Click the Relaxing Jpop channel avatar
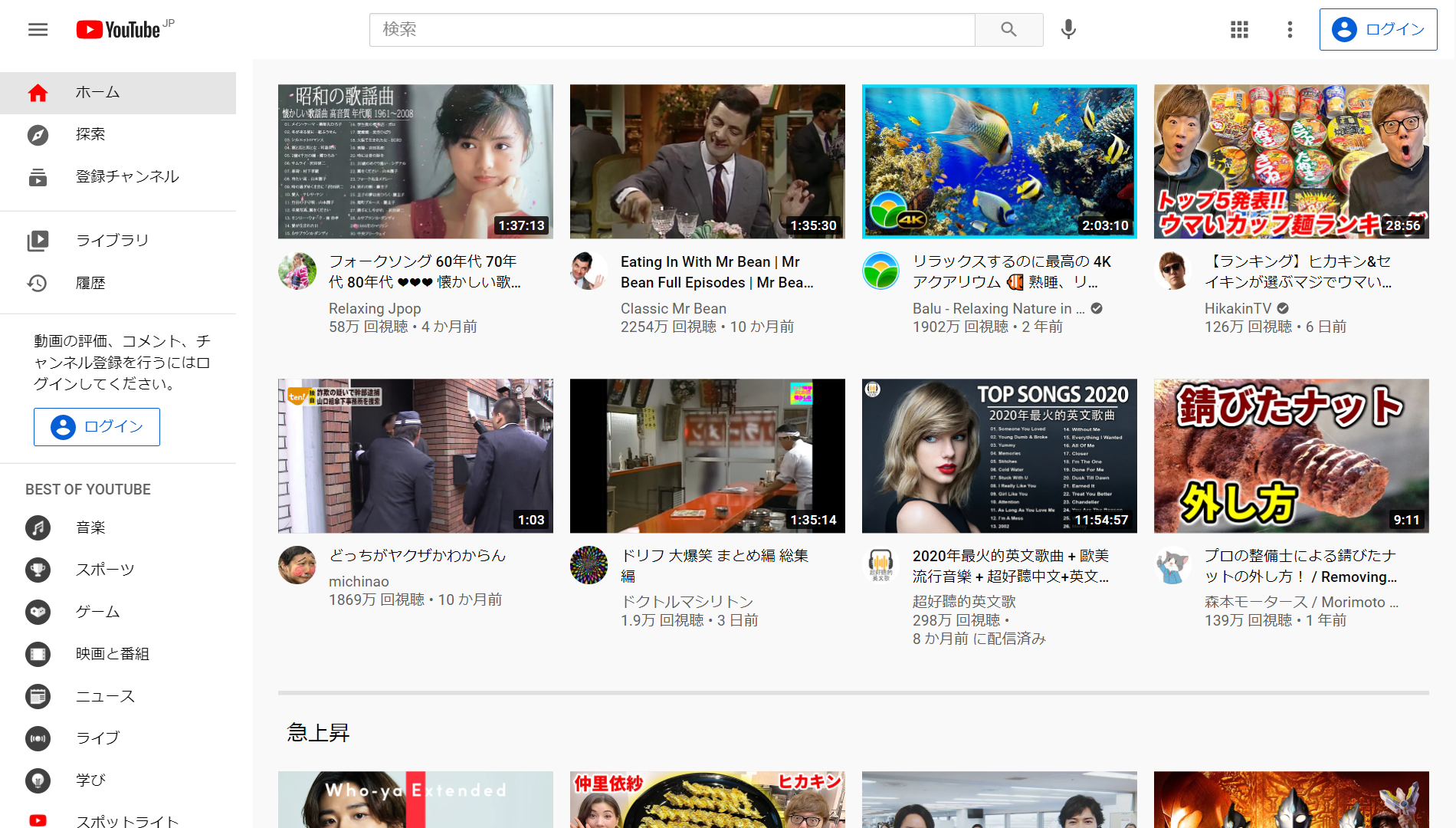 297,271
